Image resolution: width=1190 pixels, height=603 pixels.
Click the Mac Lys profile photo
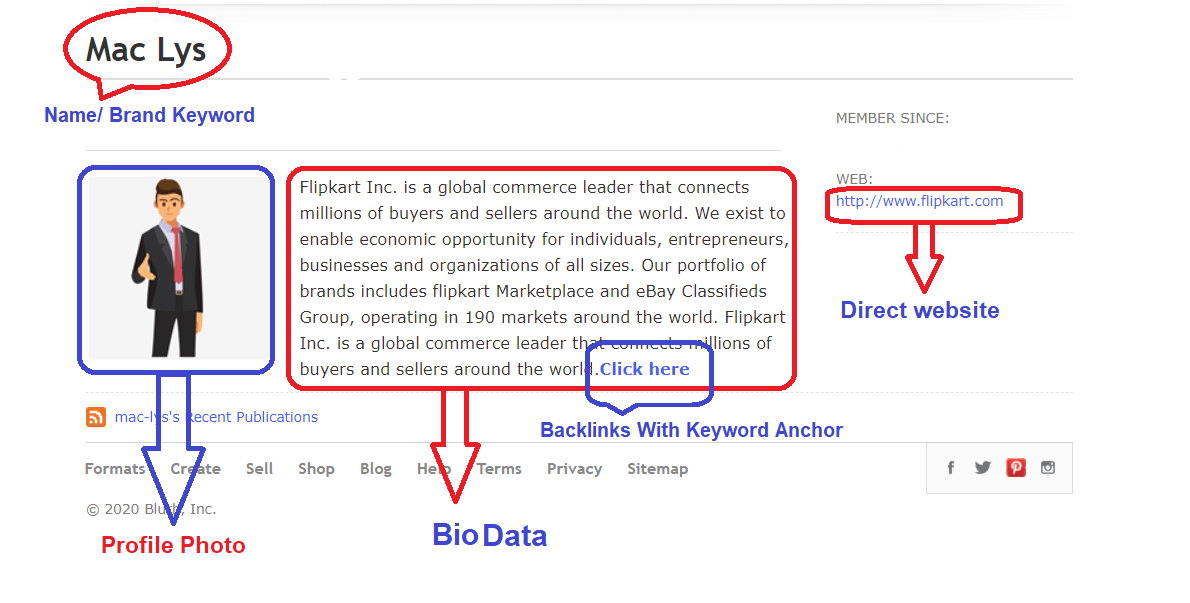pyautogui.click(x=175, y=270)
